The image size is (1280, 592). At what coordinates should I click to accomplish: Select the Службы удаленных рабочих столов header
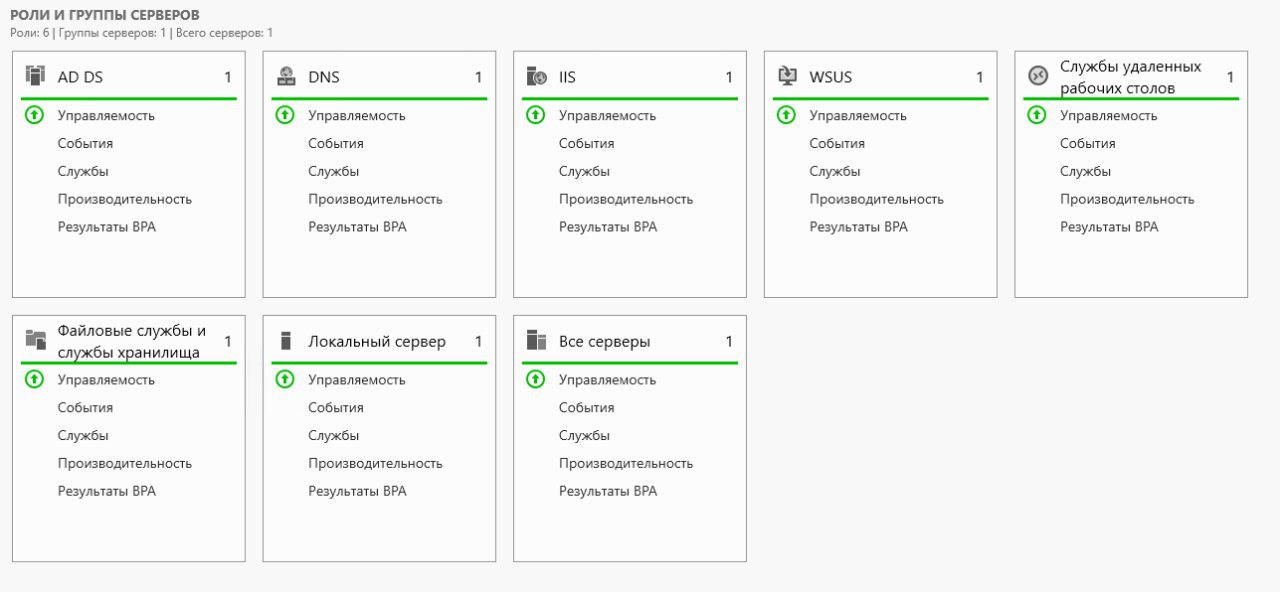(x=1130, y=77)
